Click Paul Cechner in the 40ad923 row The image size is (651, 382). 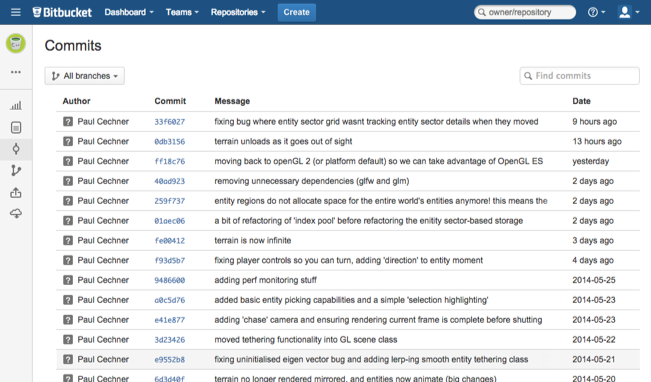tap(103, 181)
